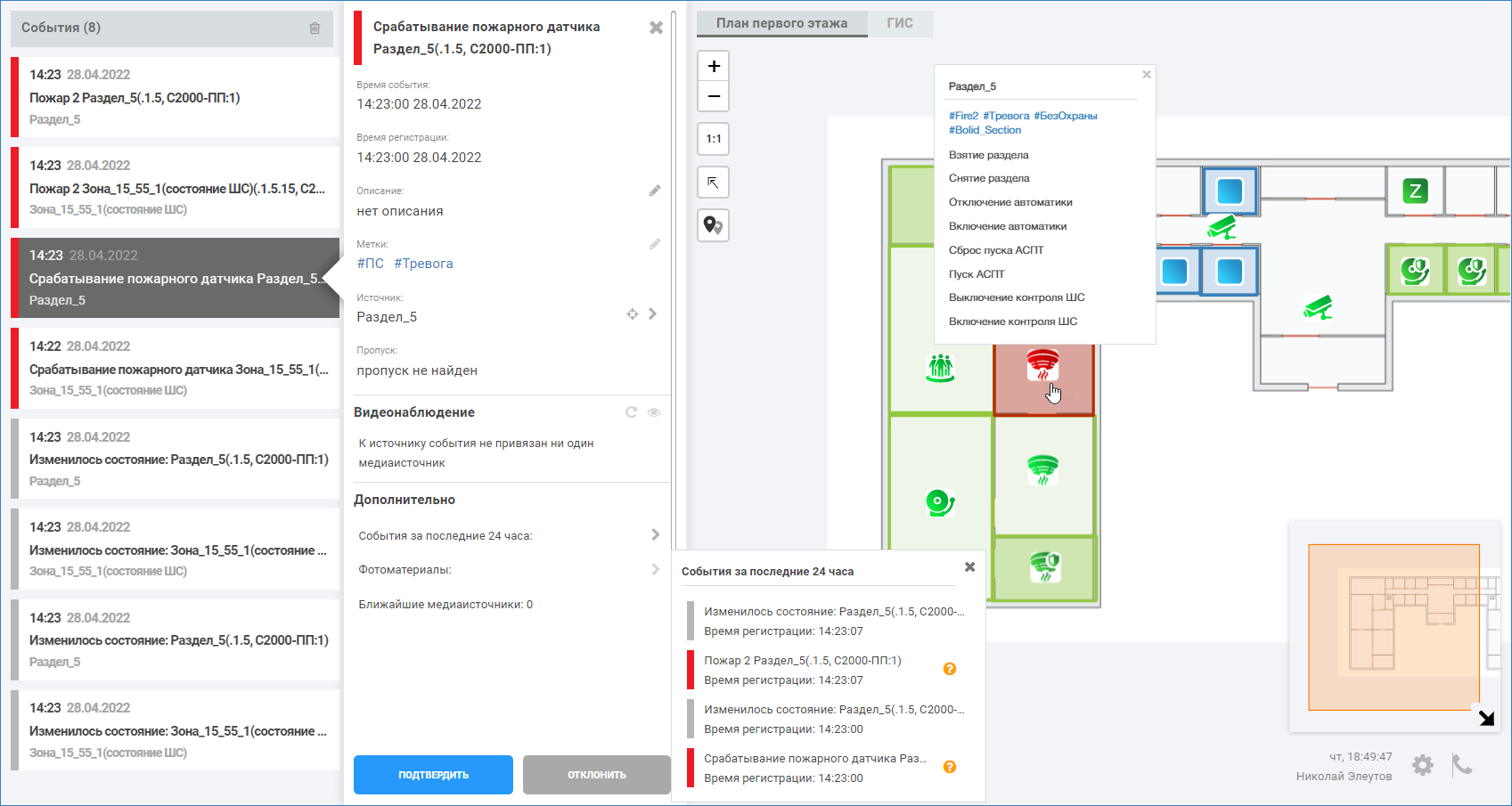The width and height of the screenshot is (1512, 806).
Task: Click the trash icon in Events header
Action: click(315, 28)
